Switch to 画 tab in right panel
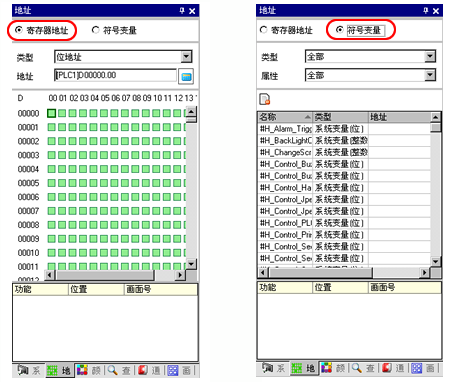The width and height of the screenshot is (453, 382). pos(423,368)
